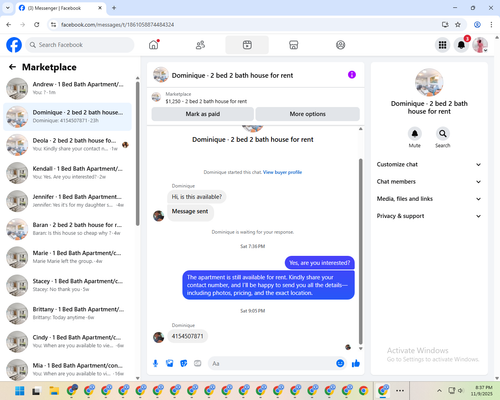Open View buyer profile link
The height and width of the screenshot is (400, 500).
tap(282, 172)
